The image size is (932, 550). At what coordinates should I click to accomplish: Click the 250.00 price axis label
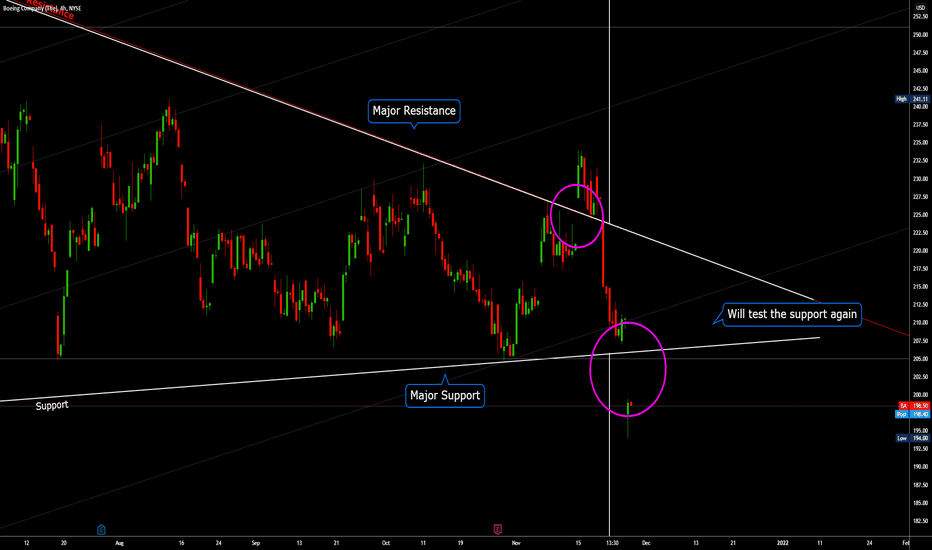(920, 34)
